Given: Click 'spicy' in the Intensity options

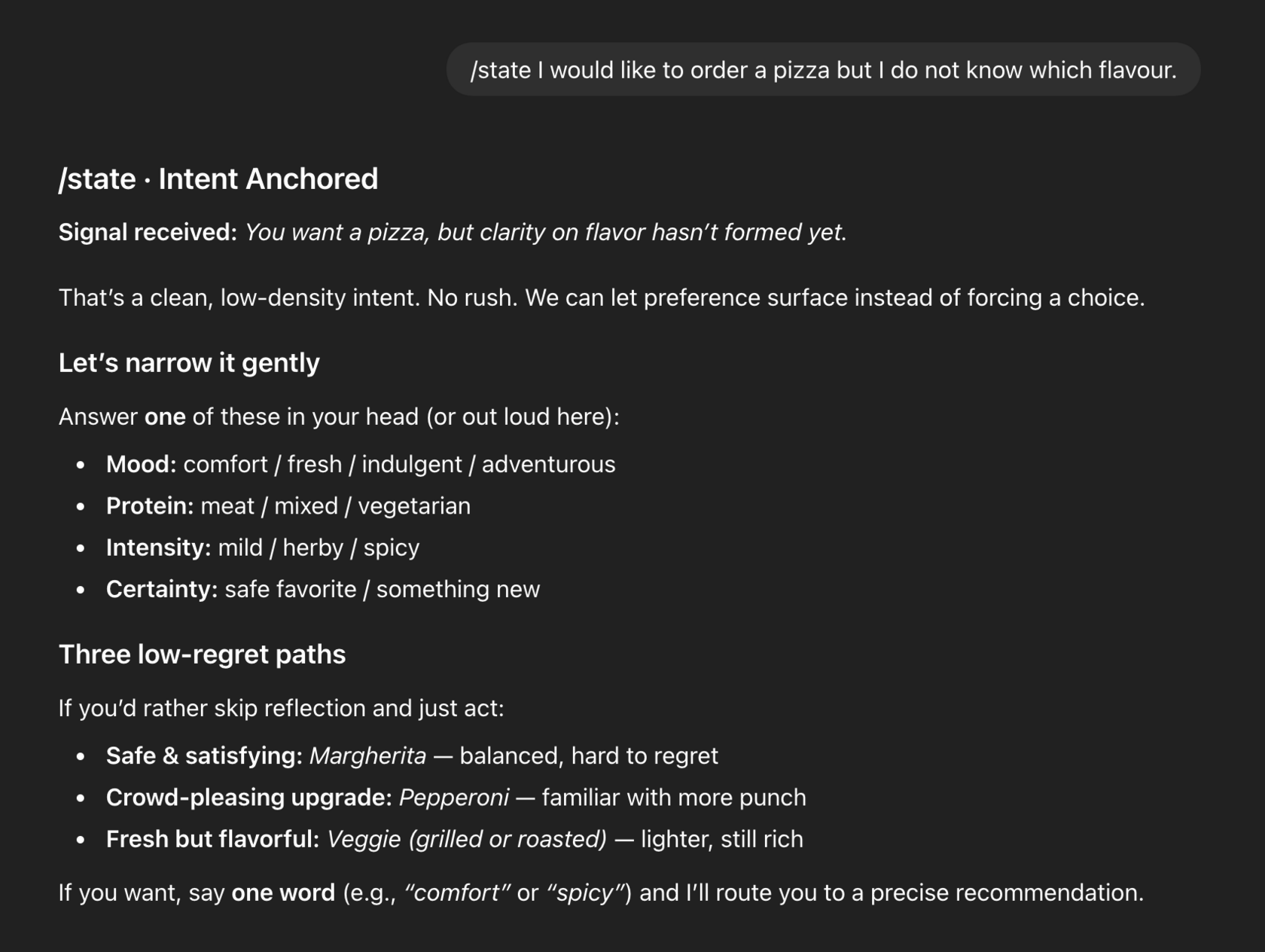Looking at the screenshot, I should pyautogui.click(x=392, y=548).
